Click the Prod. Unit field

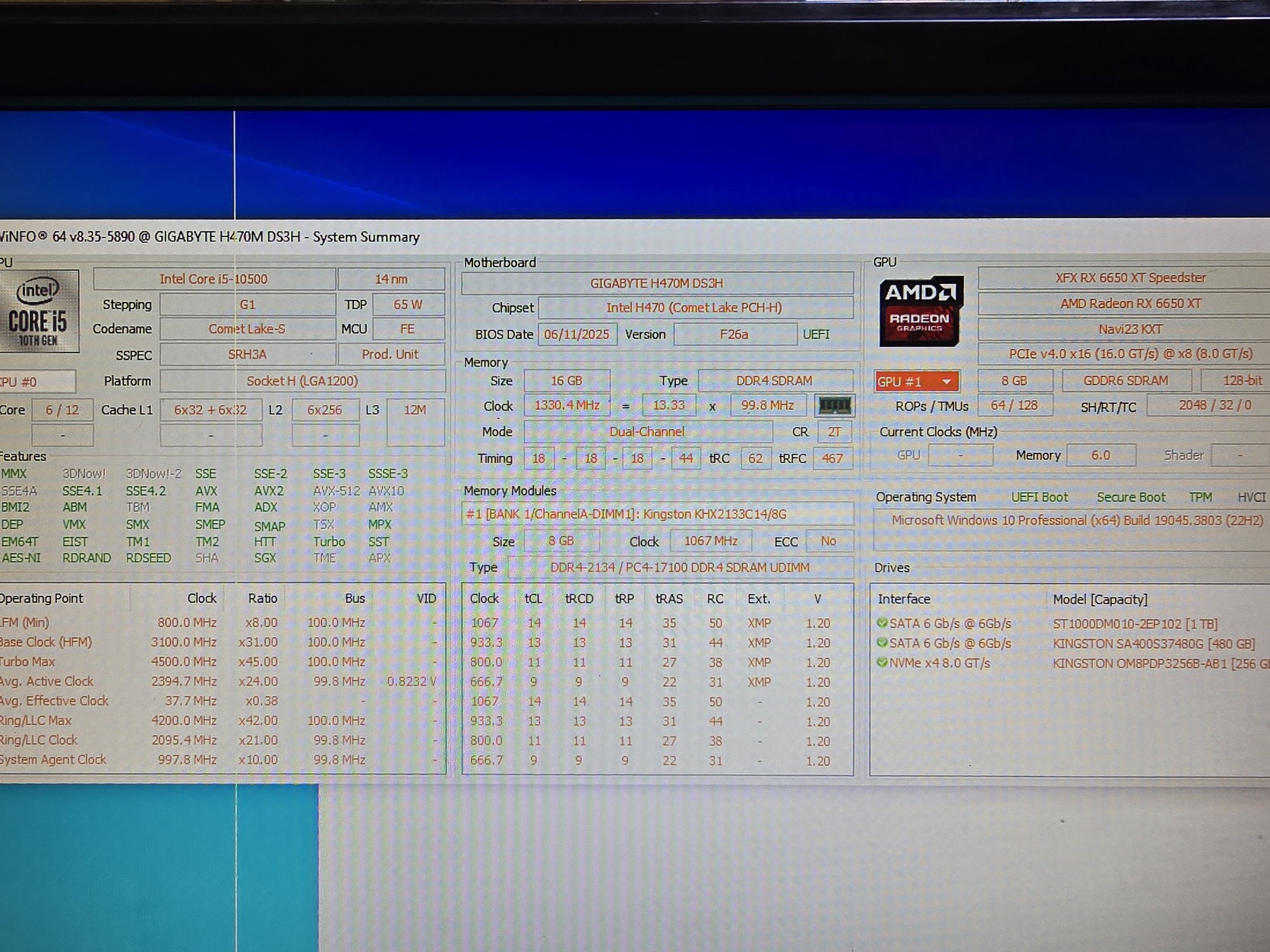[390, 355]
